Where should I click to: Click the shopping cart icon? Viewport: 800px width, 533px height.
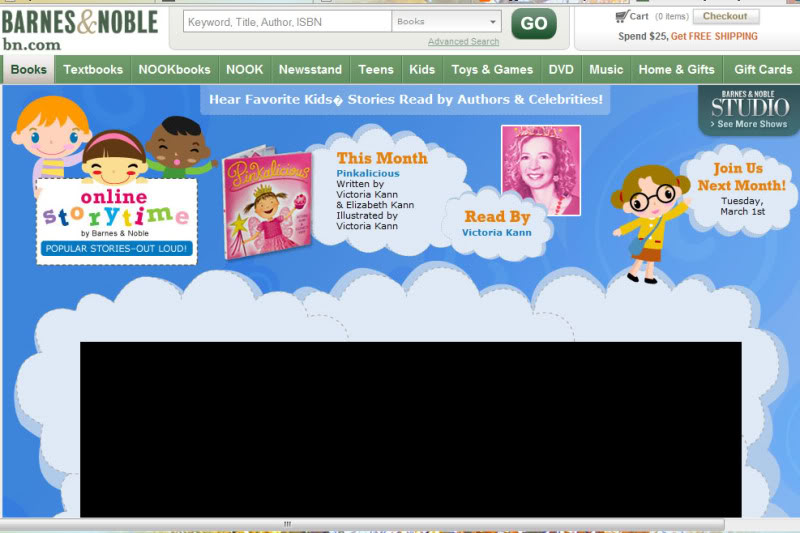pos(620,16)
